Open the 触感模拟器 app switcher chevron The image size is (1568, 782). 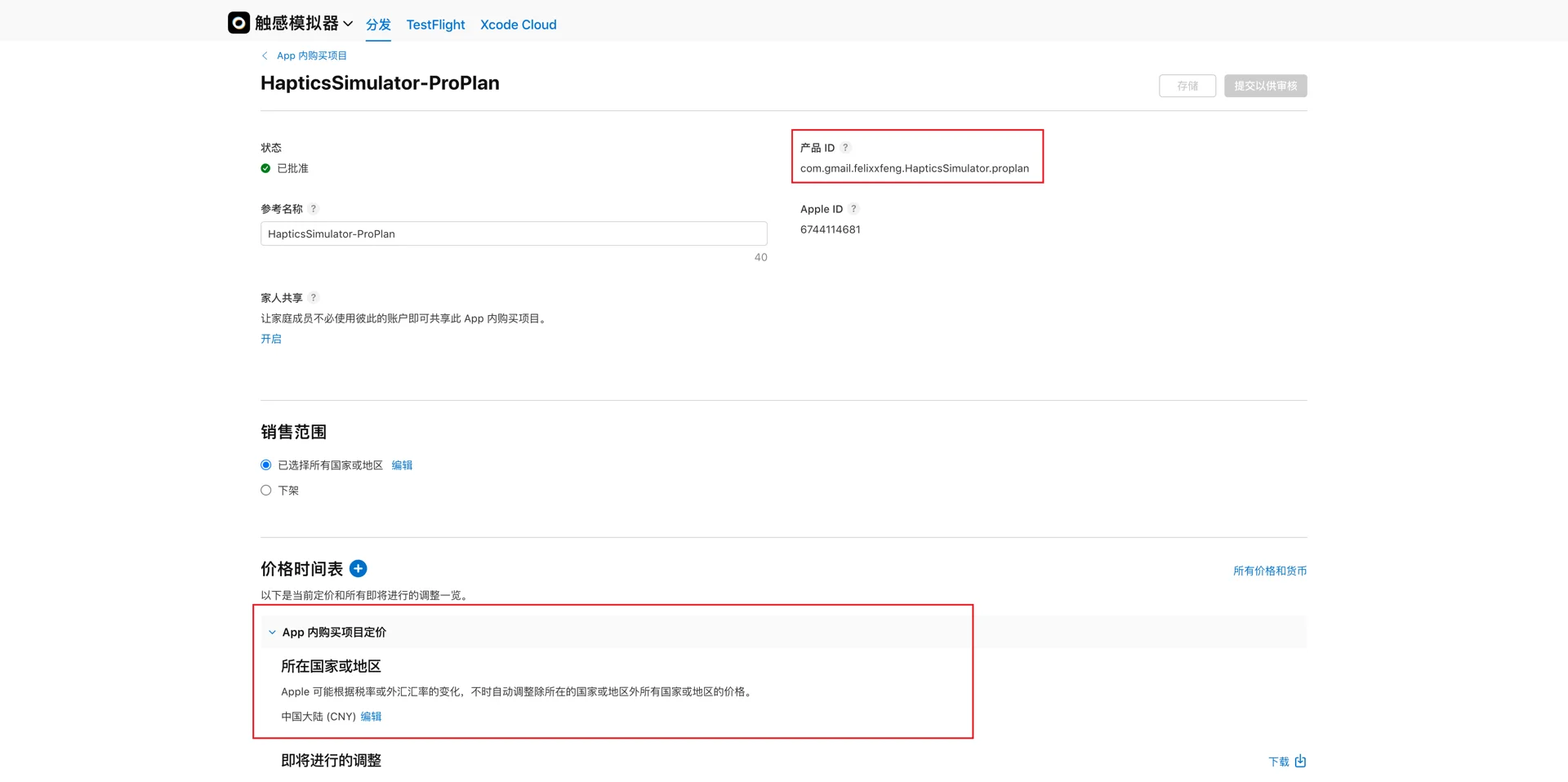(348, 24)
